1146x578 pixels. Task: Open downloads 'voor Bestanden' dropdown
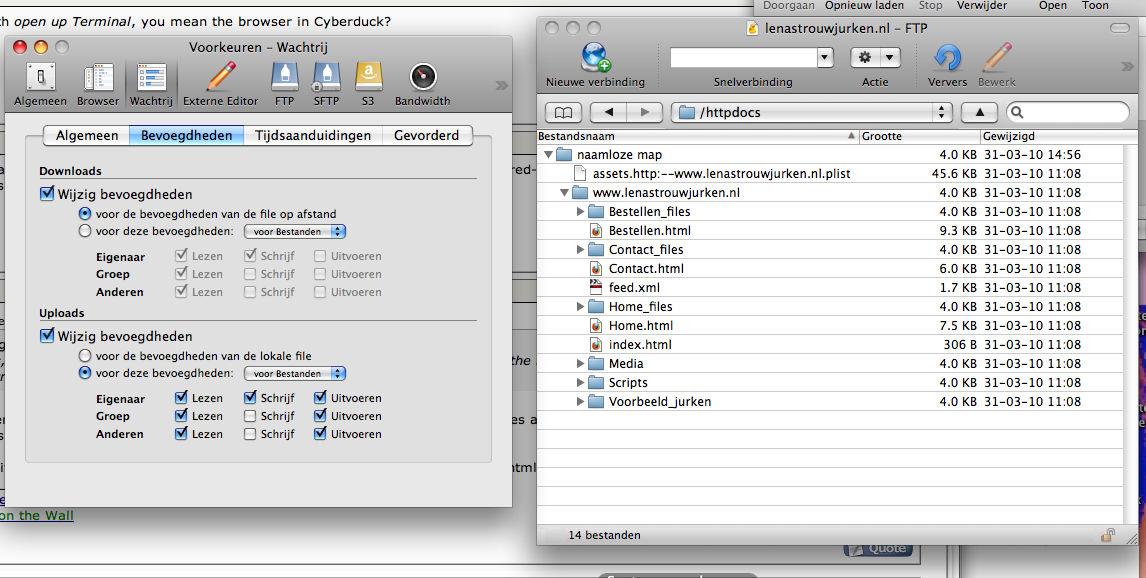[x=295, y=232]
